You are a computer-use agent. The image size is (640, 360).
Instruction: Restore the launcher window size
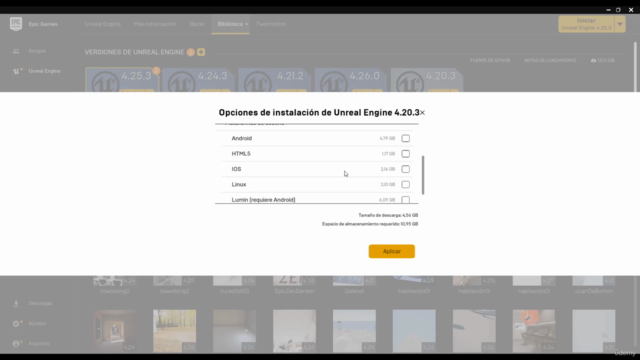click(x=618, y=10)
